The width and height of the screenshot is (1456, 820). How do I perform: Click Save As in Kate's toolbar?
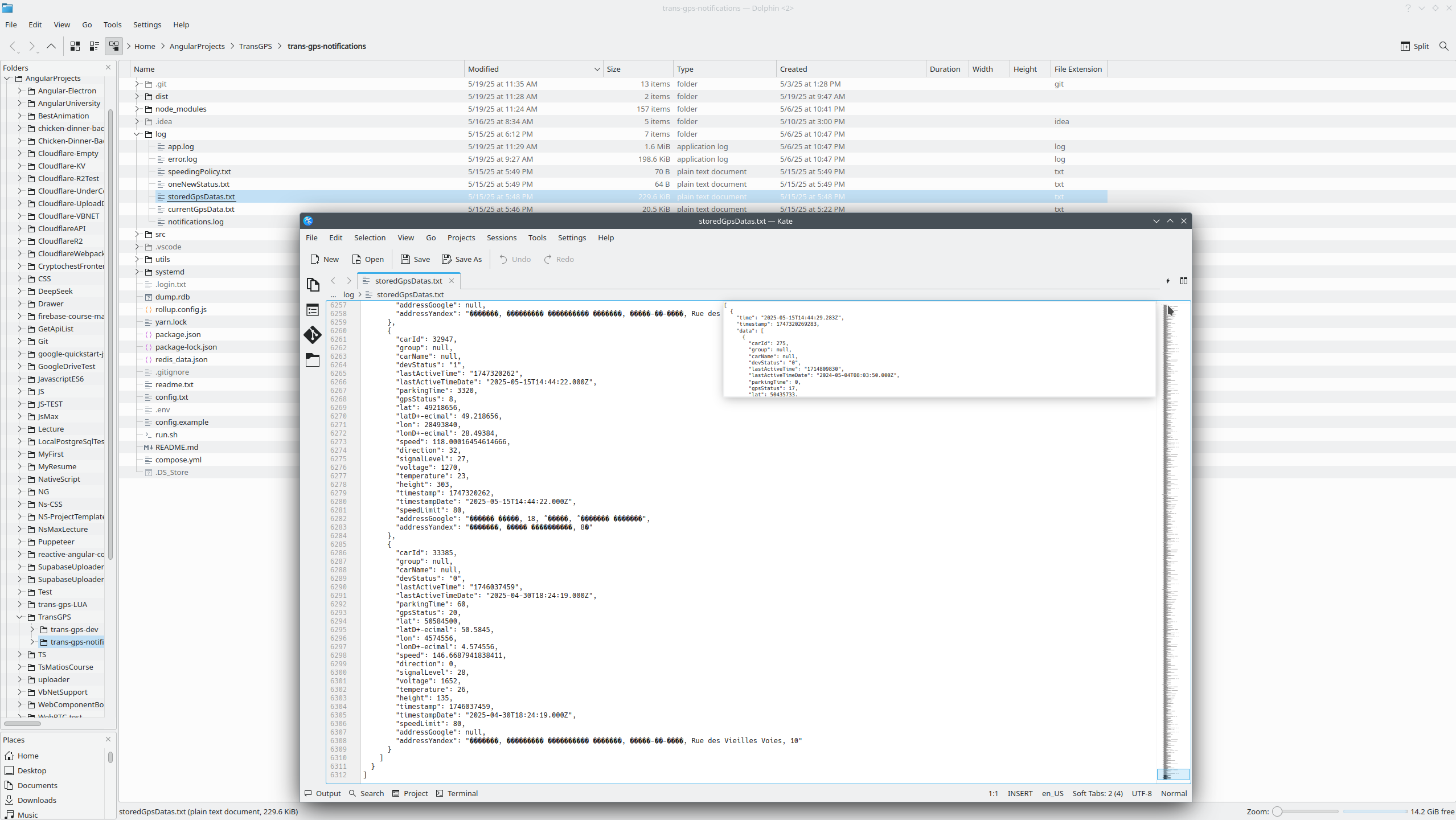click(461, 259)
